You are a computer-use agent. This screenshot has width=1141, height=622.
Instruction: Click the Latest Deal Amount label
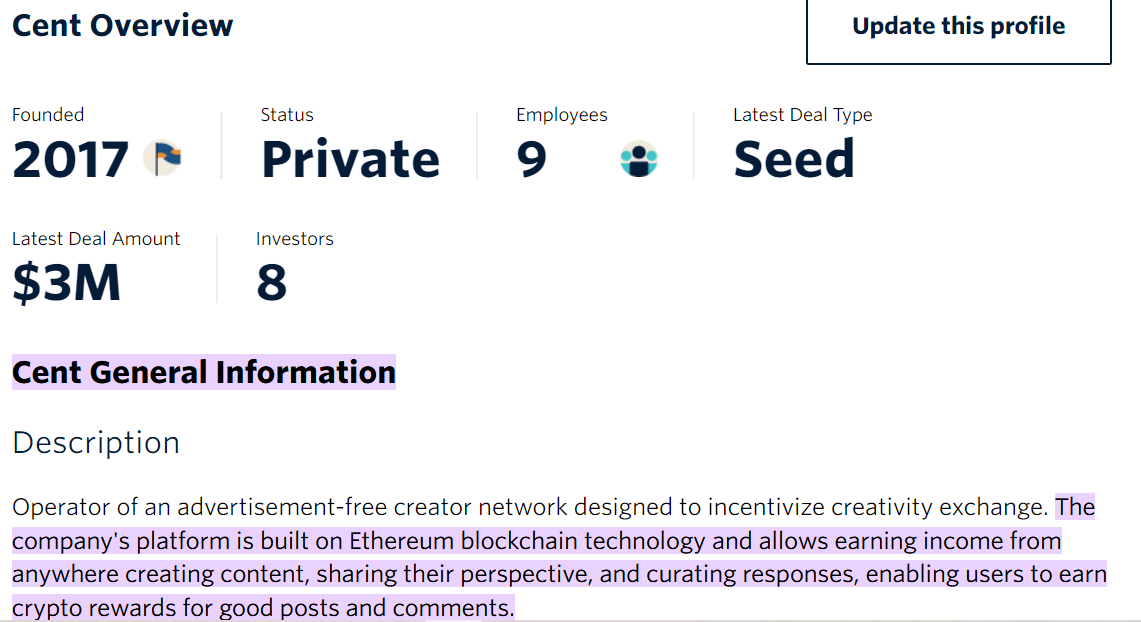pyautogui.click(x=96, y=239)
